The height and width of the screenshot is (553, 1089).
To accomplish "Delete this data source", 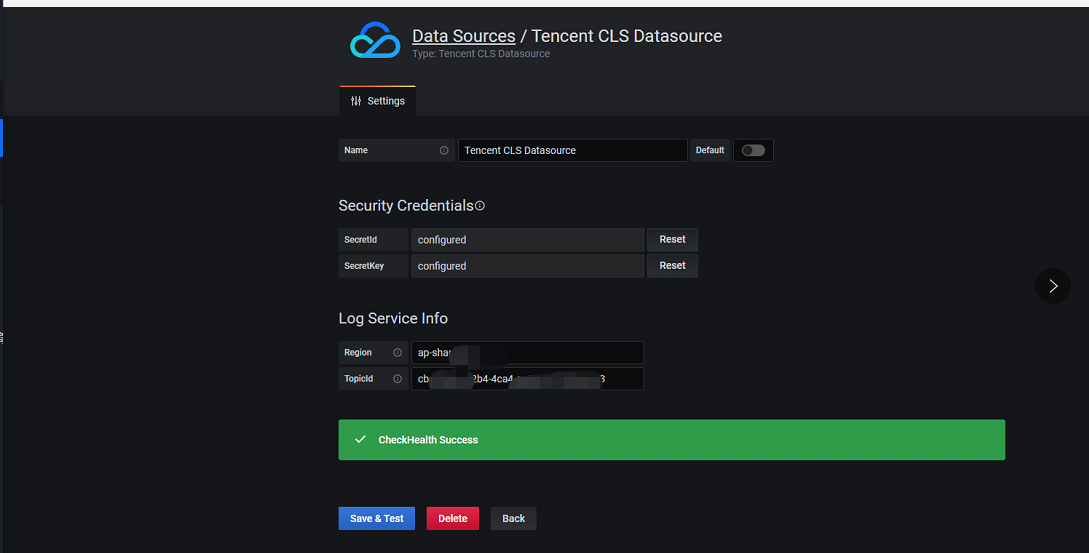I will coord(453,518).
